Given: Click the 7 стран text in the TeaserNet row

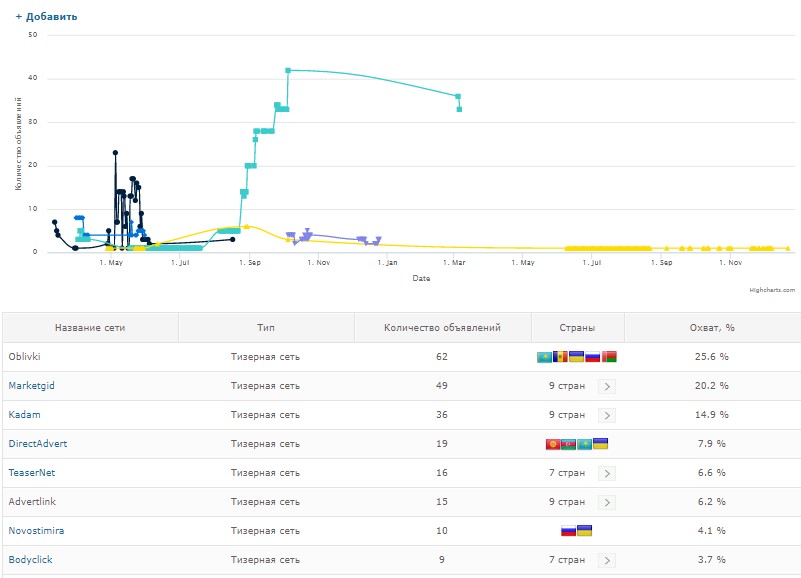Looking at the screenshot, I should 567,473.
